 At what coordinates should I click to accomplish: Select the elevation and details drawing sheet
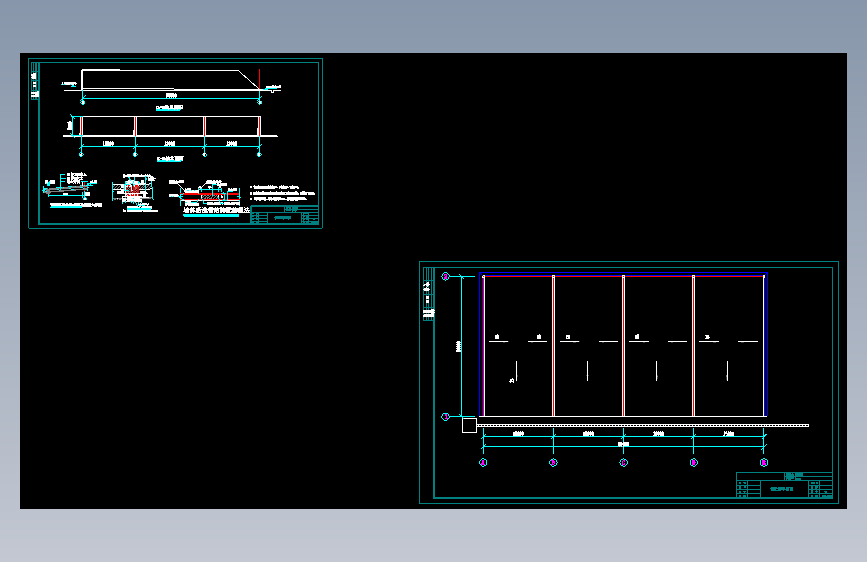(x=175, y=143)
